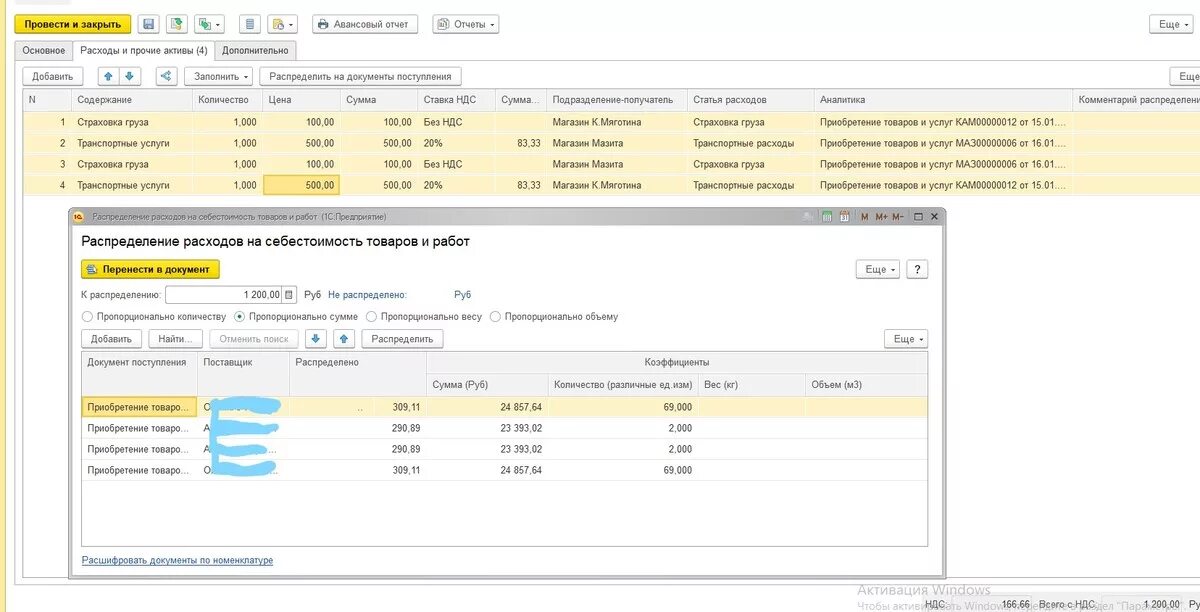Image resolution: width=1200 pixels, height=612 pixels.
Task: Click the 69,000 Количество cell in the last row
Action: tap(623, 470)
